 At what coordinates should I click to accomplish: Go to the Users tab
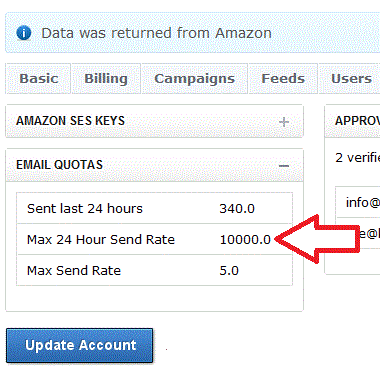pyautogui.click(x=351, y=79)
